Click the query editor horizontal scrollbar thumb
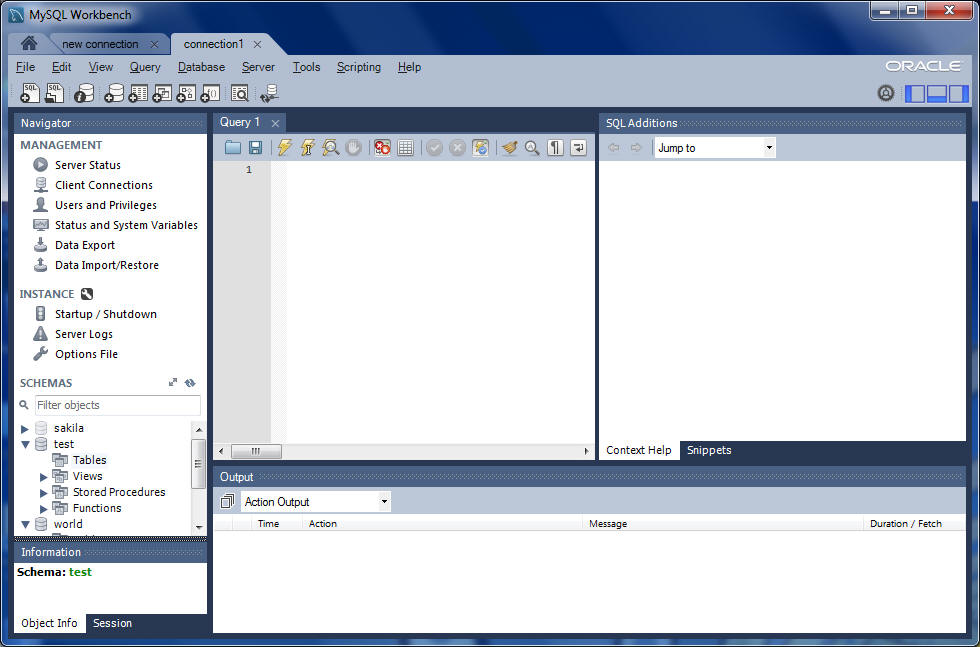The height and width of the screenshot is (647, 980). [x=256, y=451]
